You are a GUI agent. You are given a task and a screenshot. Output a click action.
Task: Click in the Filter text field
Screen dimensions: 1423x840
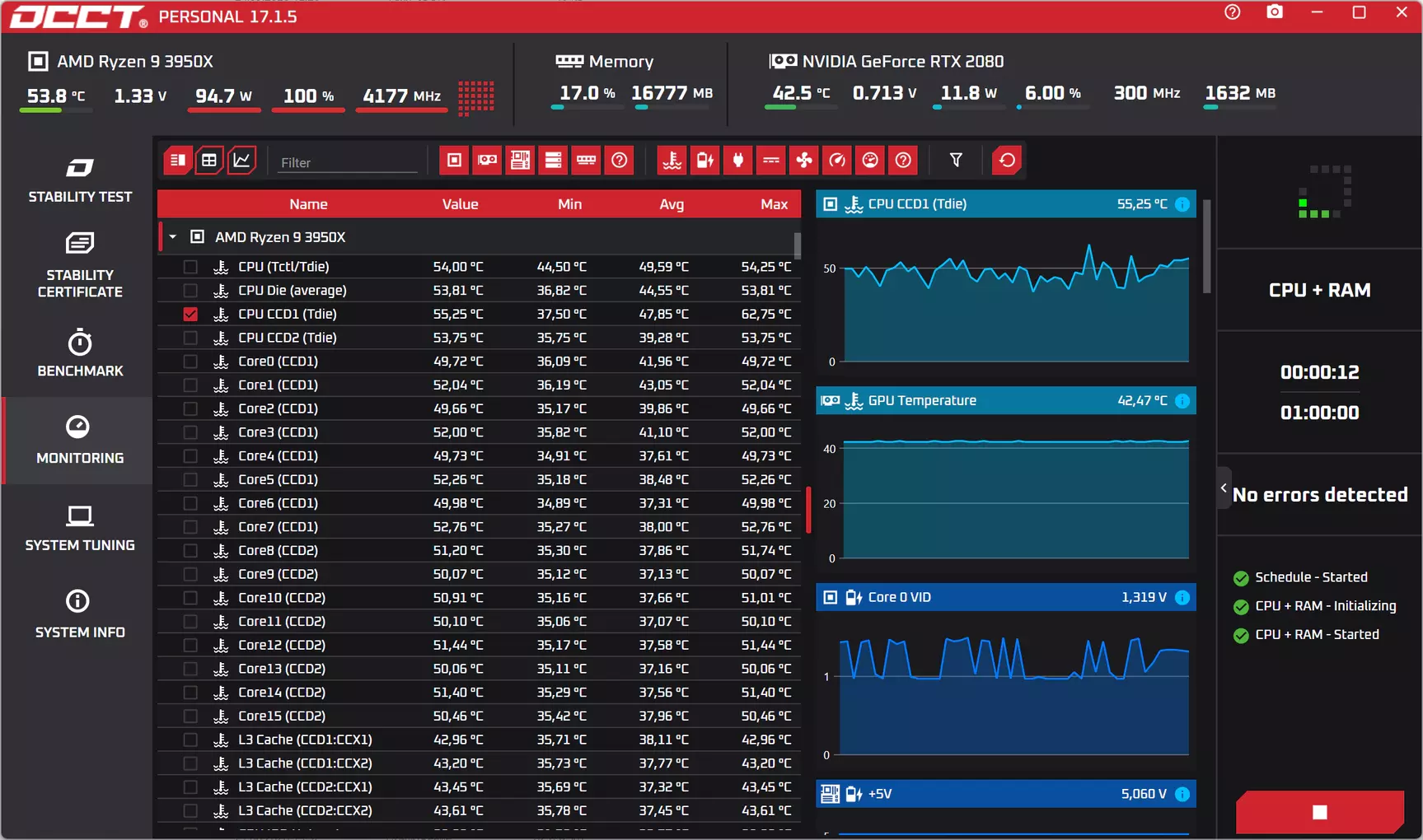(348, 163)
